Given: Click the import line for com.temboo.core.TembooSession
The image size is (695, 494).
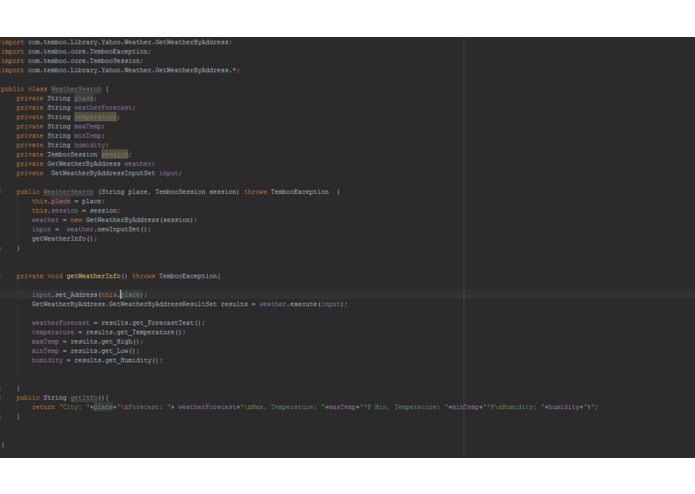Looking at the screenshot, I should (71, 61).
